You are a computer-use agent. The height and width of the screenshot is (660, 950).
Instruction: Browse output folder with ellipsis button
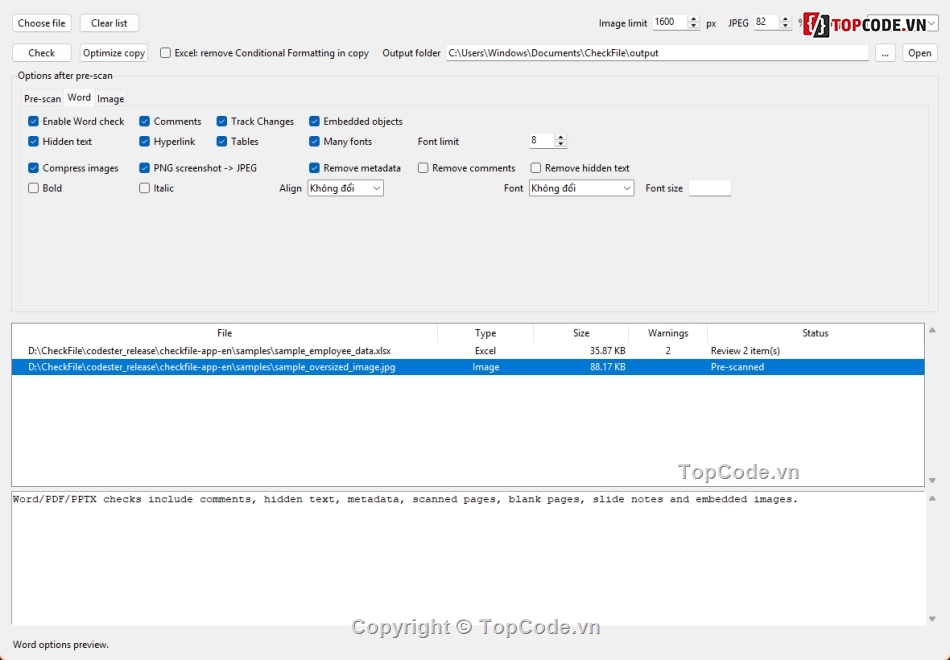pyautogui.click(x=885, y=53)
